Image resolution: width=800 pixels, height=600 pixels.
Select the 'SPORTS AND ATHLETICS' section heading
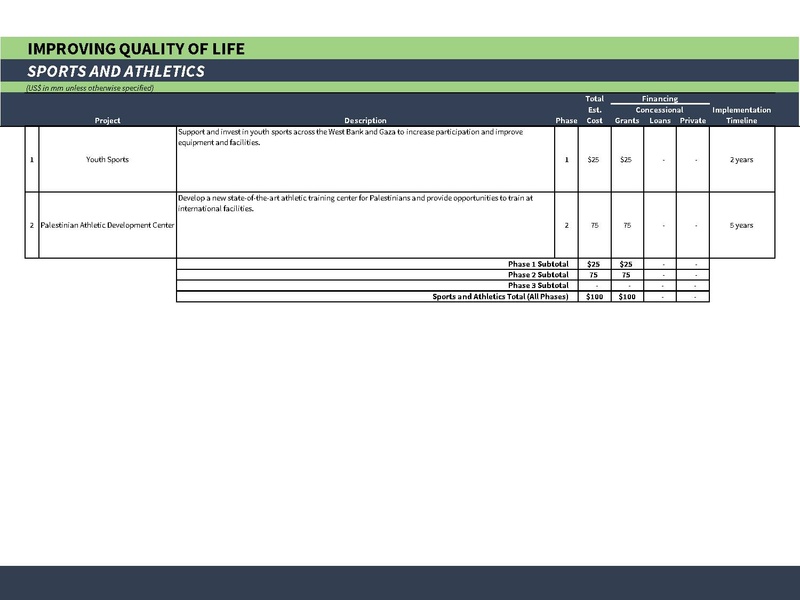click(116, 72)
